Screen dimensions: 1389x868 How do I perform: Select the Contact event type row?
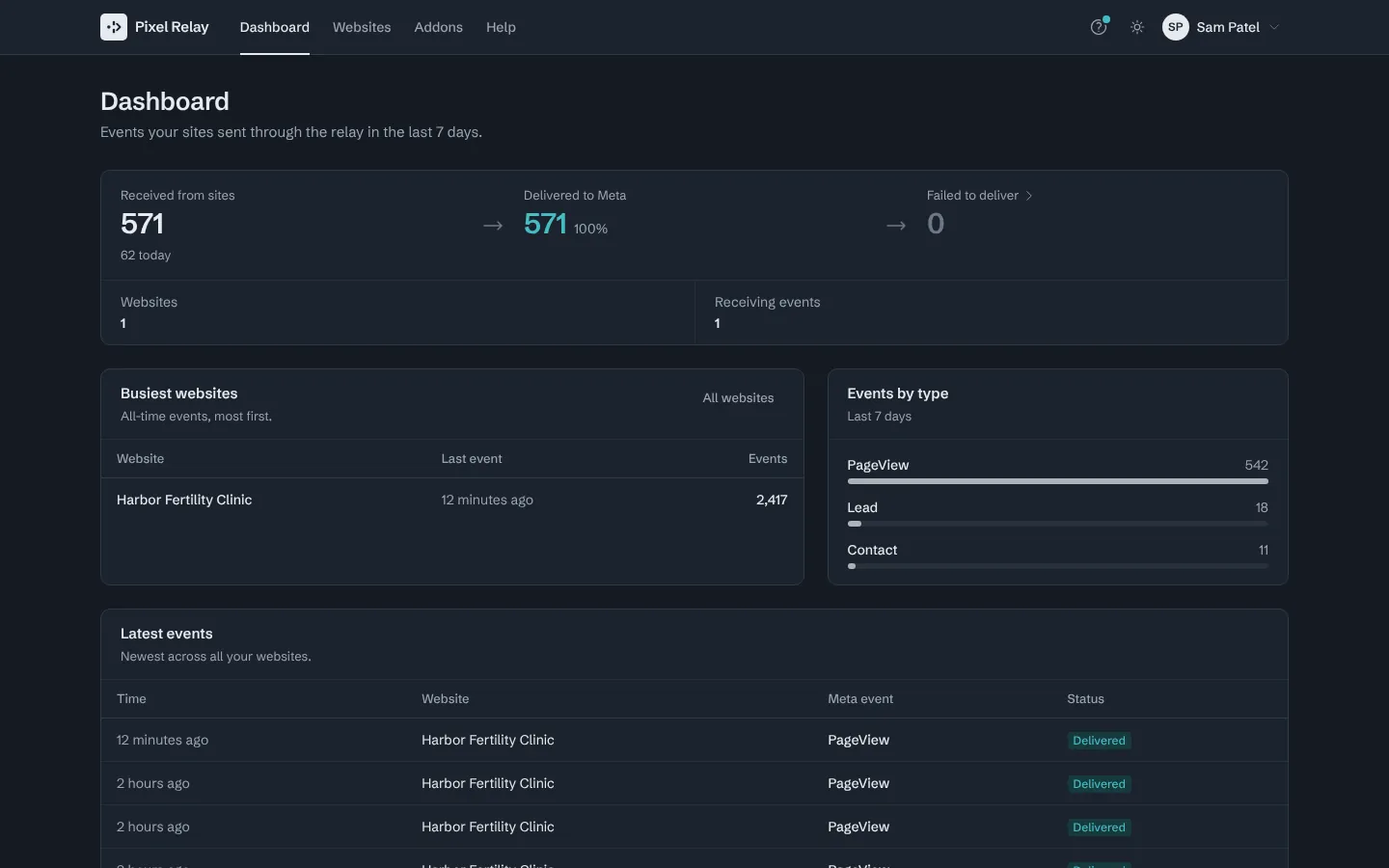pyautogui.click(x=1057, y=556)
